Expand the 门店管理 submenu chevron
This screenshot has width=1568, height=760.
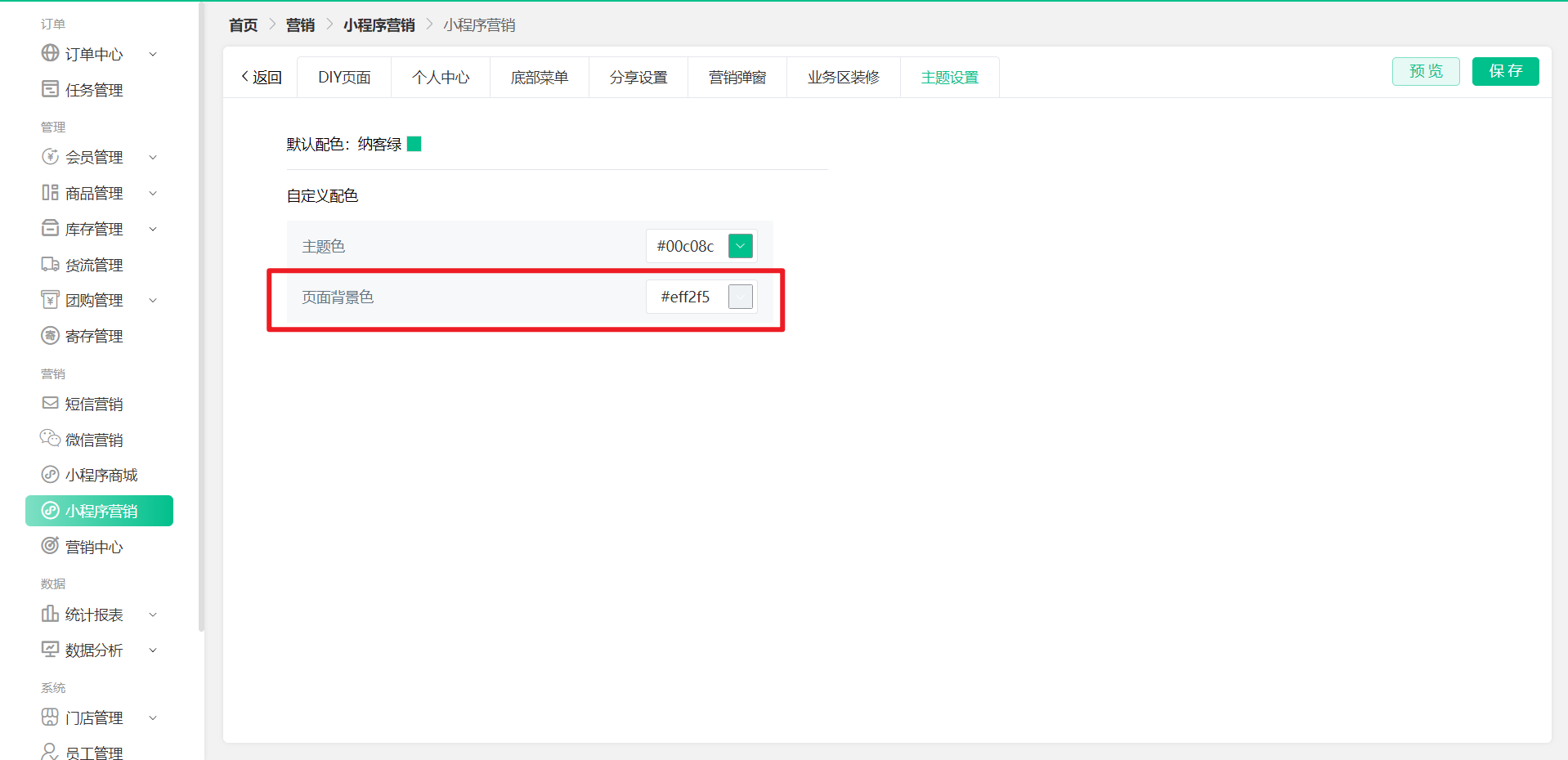point(153,718)
